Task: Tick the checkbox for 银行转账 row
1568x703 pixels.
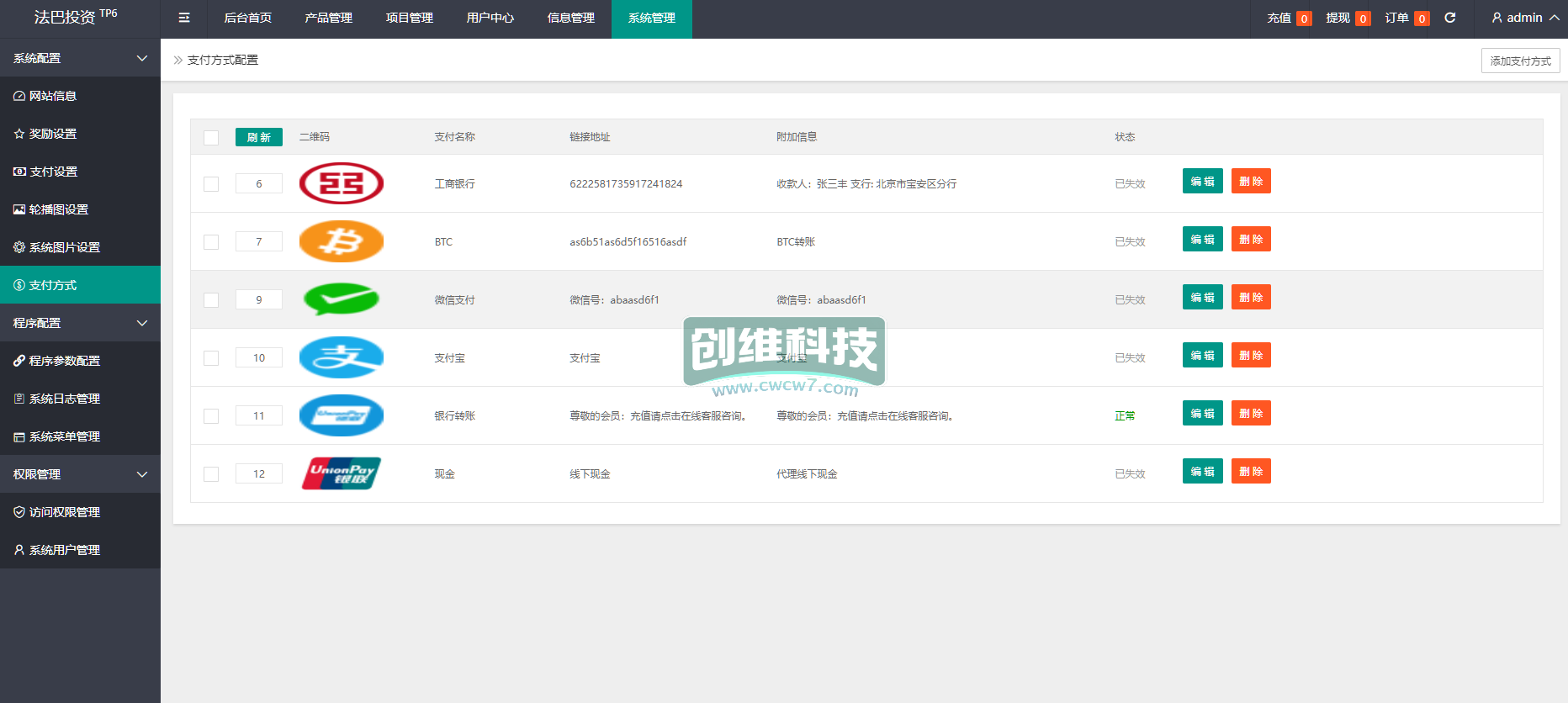Action: coord(211,416)
